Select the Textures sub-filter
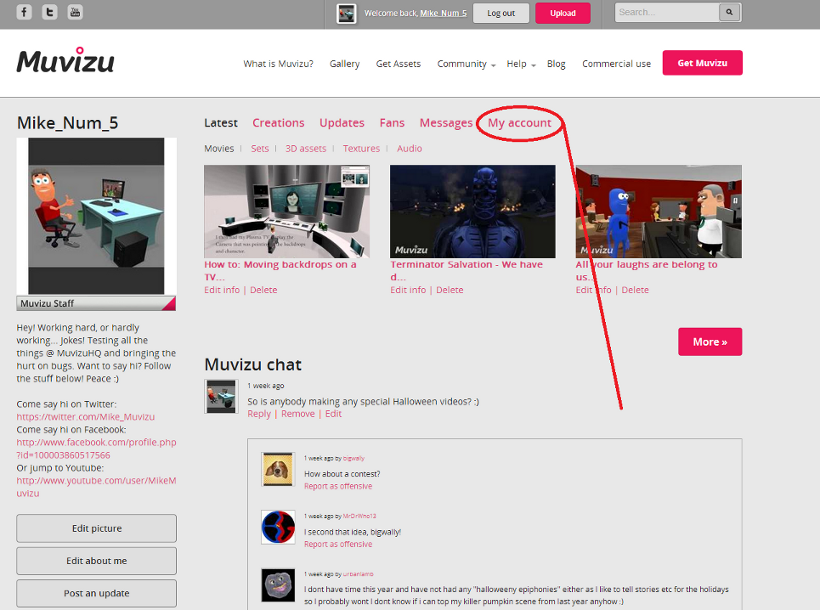This screenshot has width=820, height=610. [x=361, y=149]
